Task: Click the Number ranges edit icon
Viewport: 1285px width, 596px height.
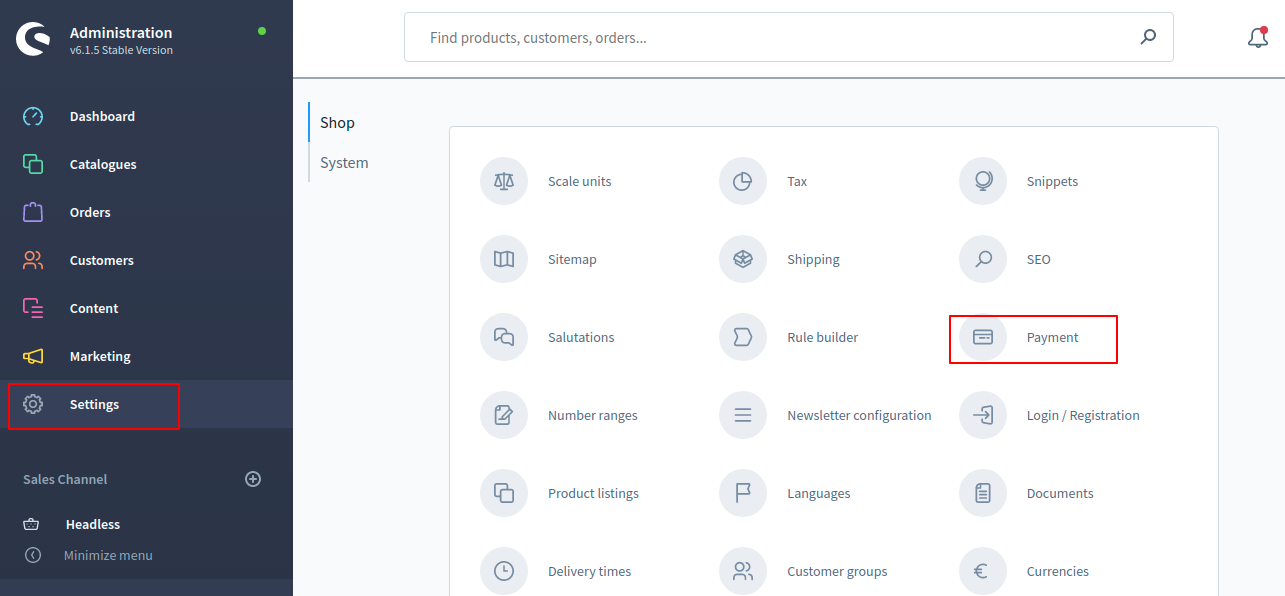Action: coord(504,416)
